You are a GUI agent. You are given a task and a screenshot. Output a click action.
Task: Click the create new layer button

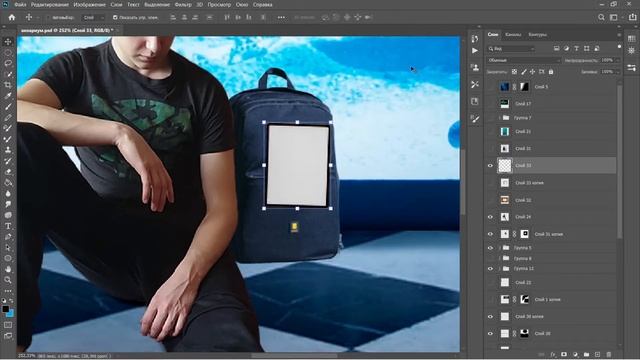[x=597, y=355]
